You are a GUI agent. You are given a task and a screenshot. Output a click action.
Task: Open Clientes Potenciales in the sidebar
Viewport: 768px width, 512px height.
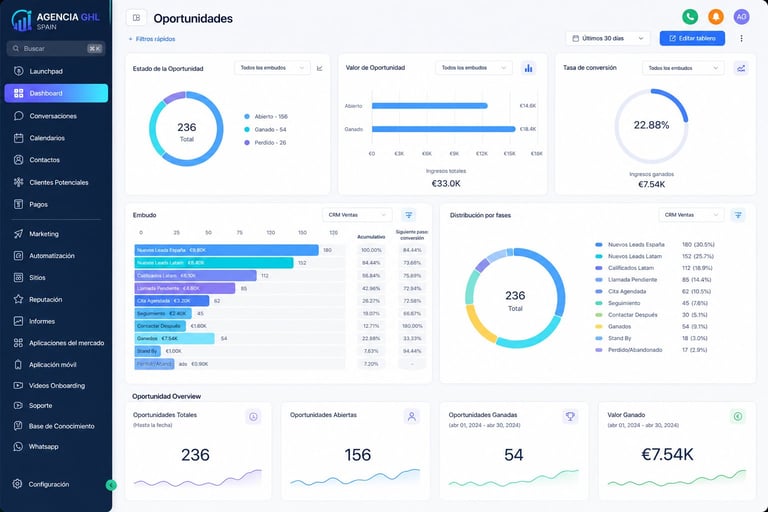[56, 182]
